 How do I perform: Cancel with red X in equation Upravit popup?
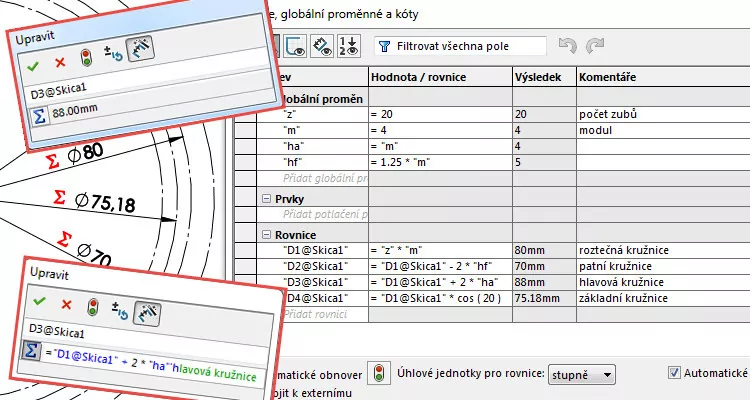[66, 304]
